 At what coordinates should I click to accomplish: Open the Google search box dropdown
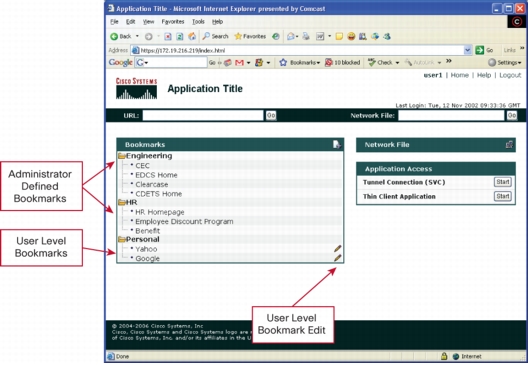pyautogui.click(x=146, y=63)
